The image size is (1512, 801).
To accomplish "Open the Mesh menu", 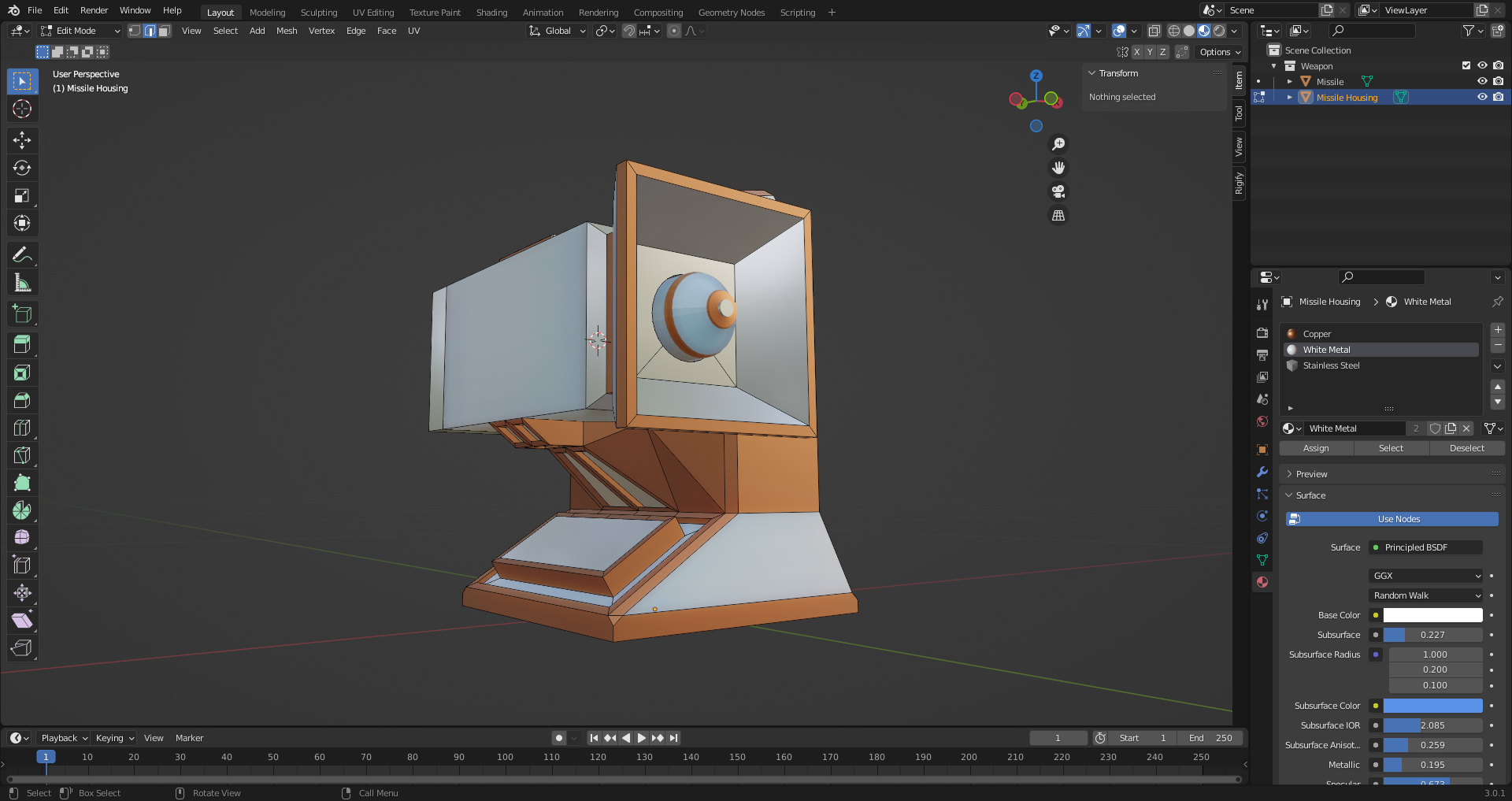I will pos(287,31).
